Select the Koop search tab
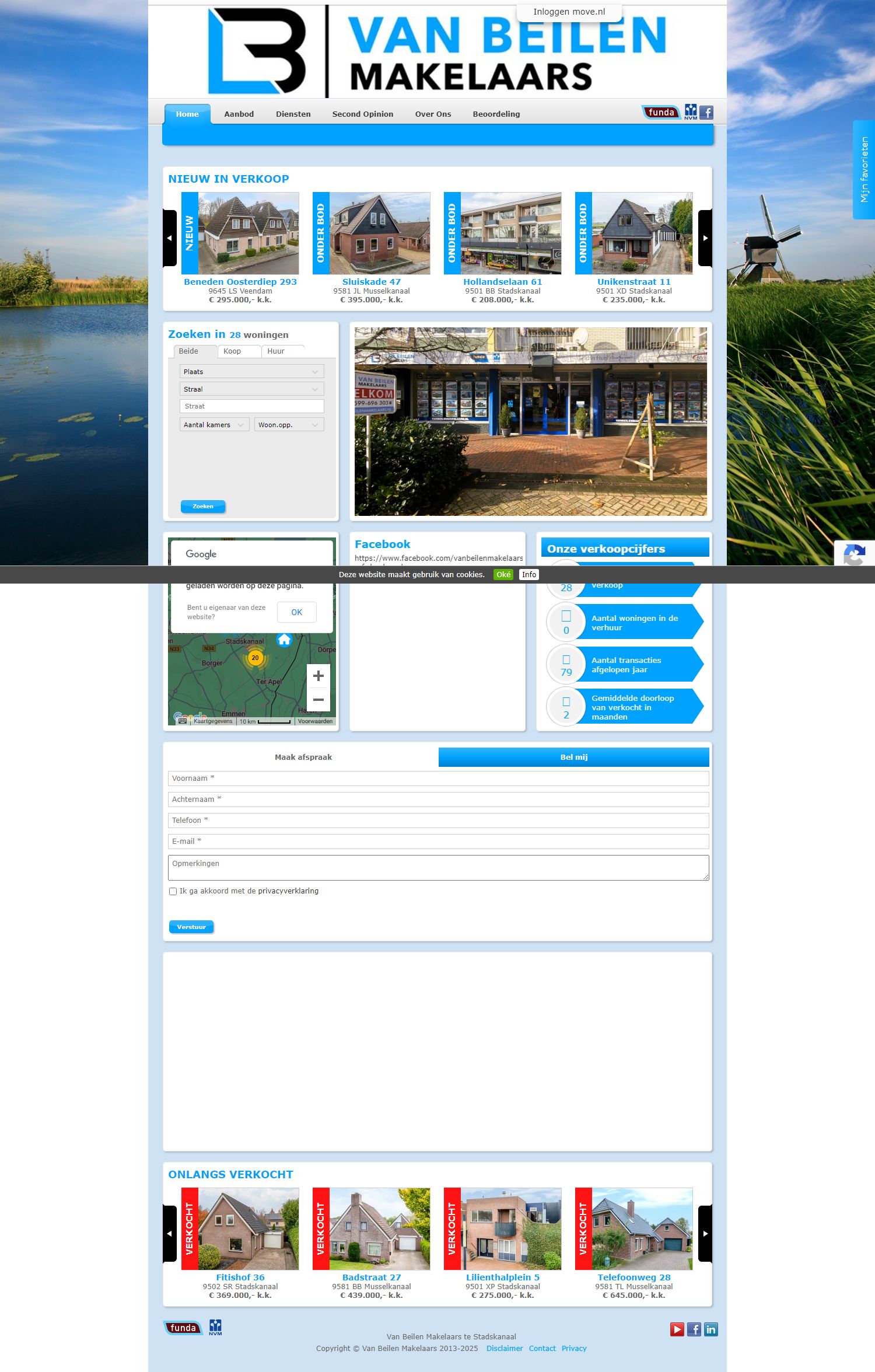 point(239,351)
